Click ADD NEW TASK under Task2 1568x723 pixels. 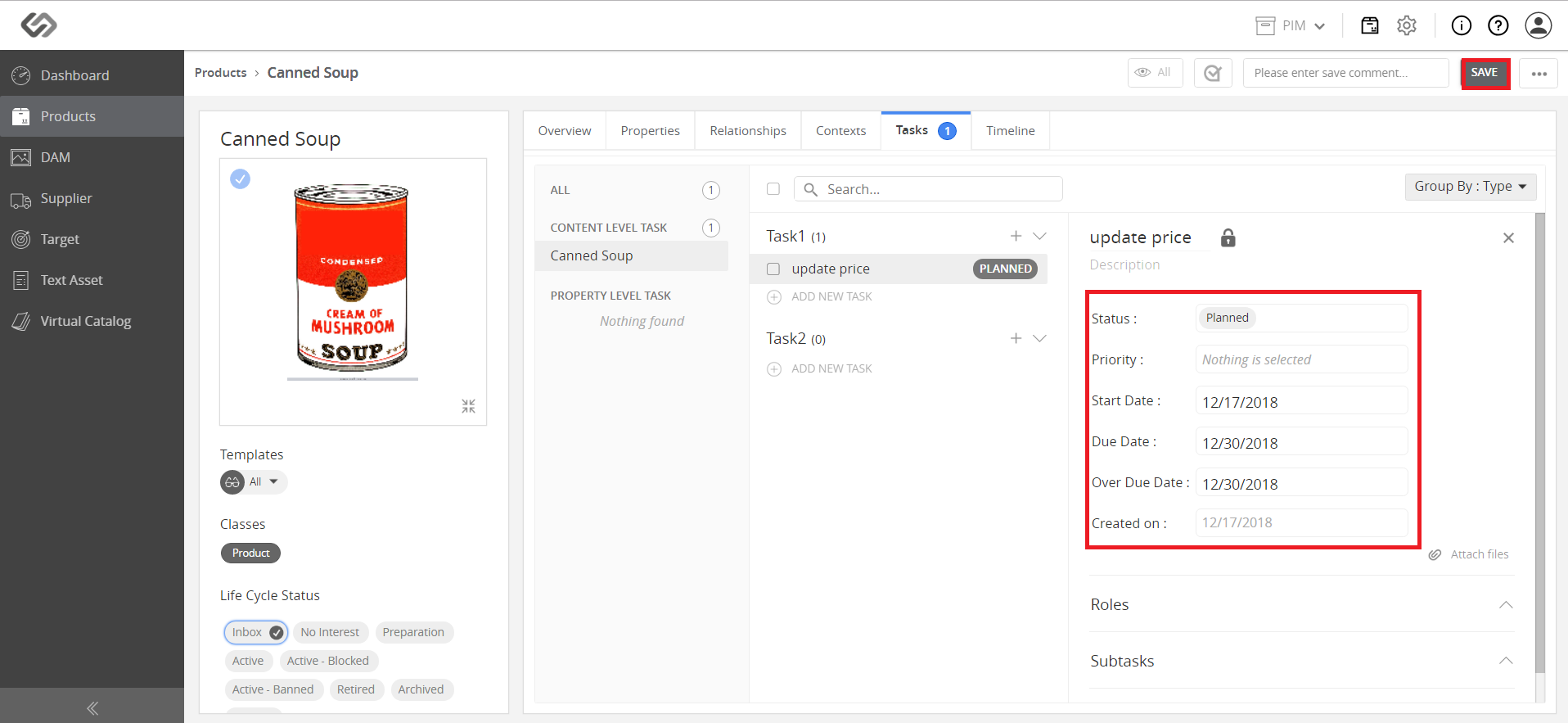(x=831, y=368)
